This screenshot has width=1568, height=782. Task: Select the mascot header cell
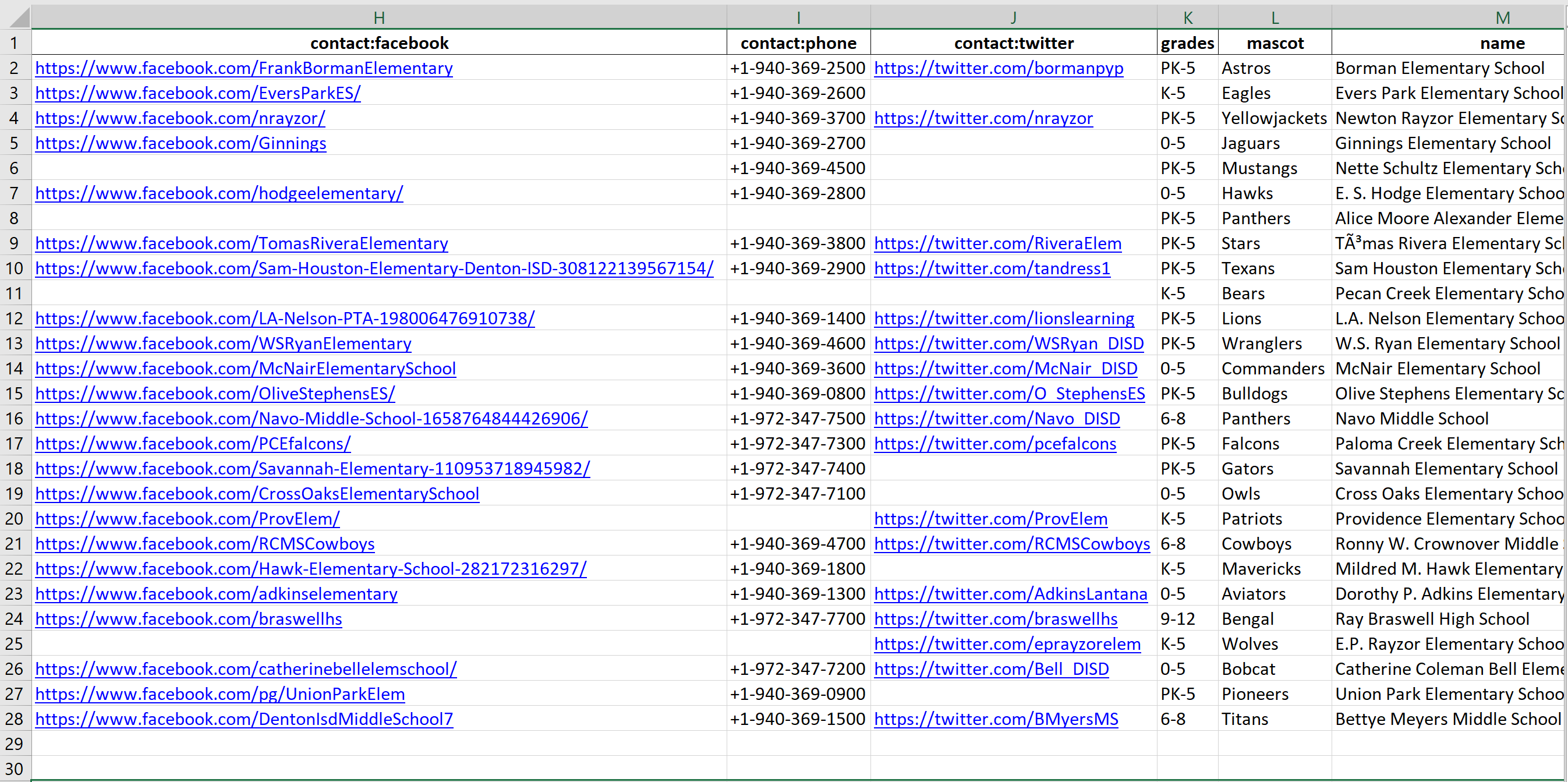coord(1275,43)
